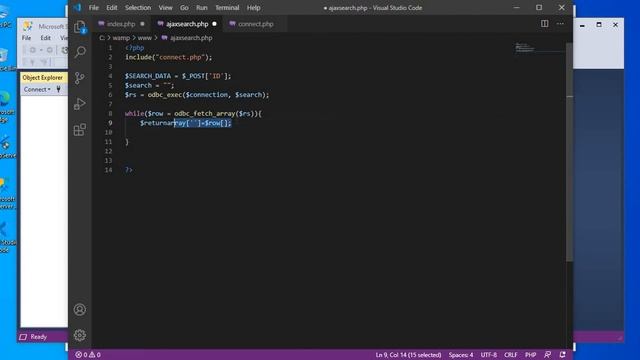
Task: Open the Edit menu in VS Code
Action: pos(112,8)
